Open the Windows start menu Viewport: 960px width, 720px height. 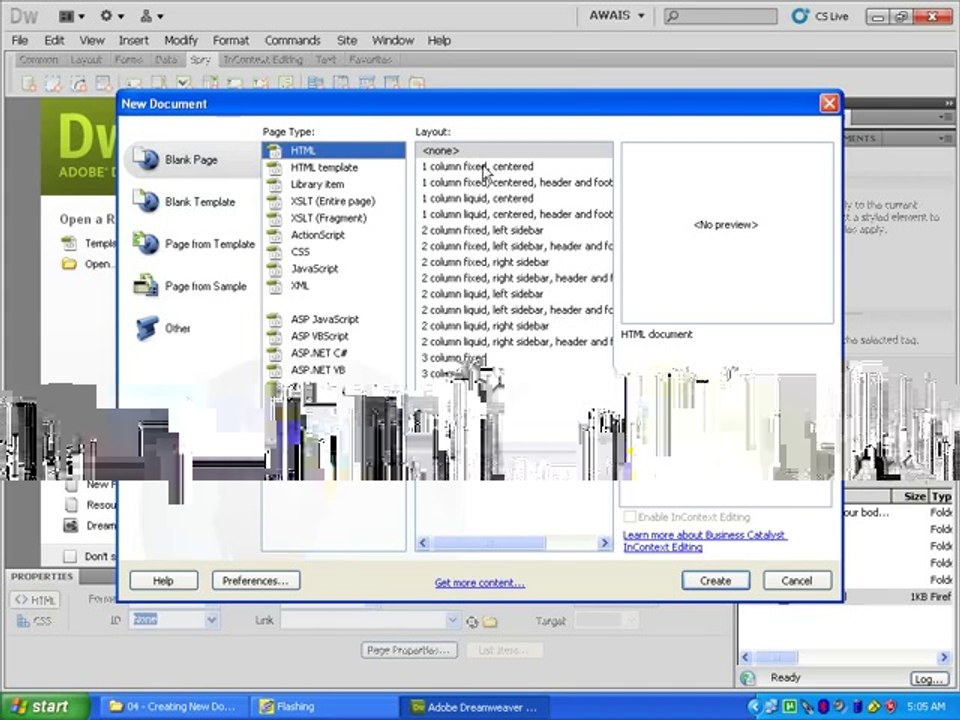tap(44, 707)
